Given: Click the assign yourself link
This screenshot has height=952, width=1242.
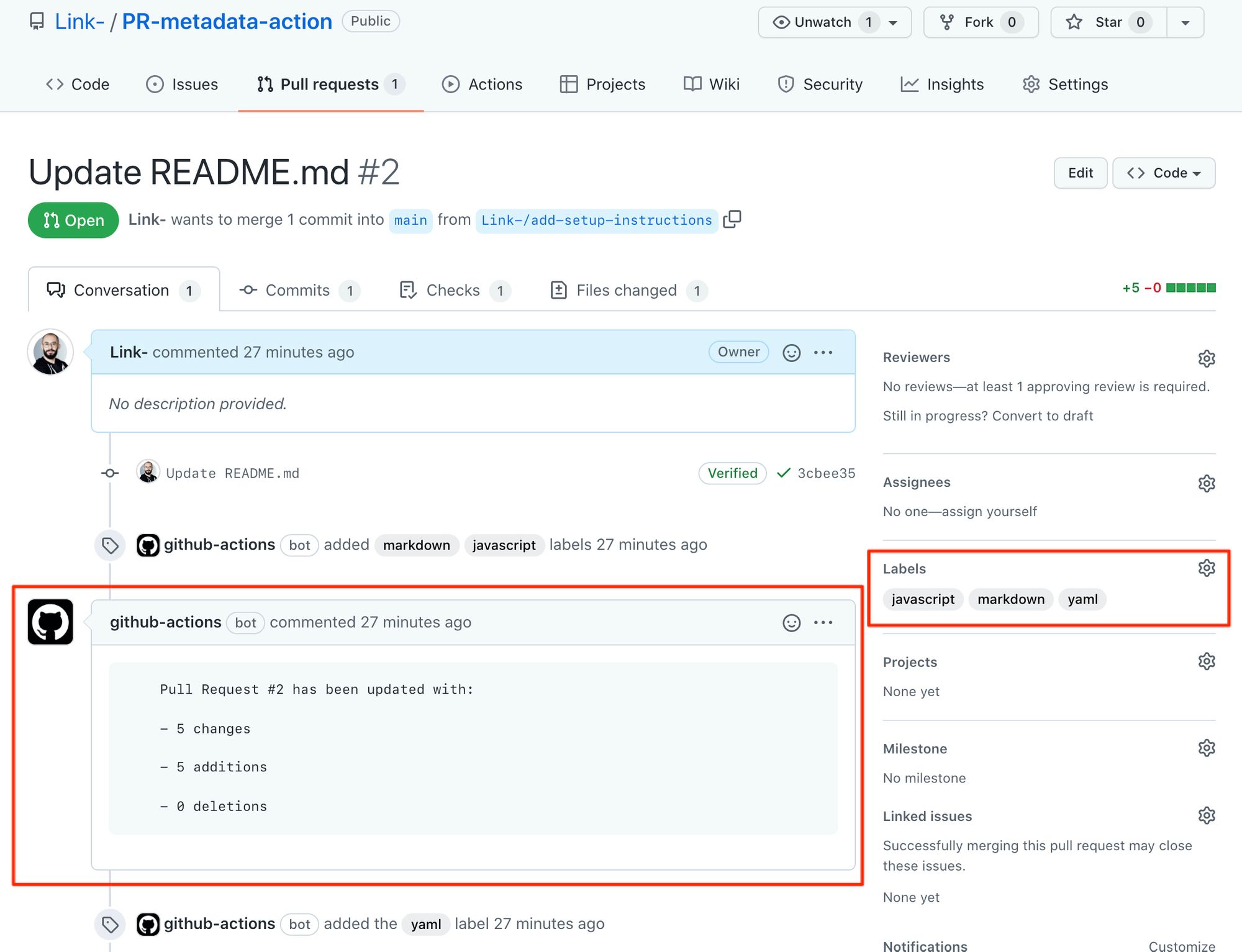Looking at the screenshot, I should [x=989, y=512].
